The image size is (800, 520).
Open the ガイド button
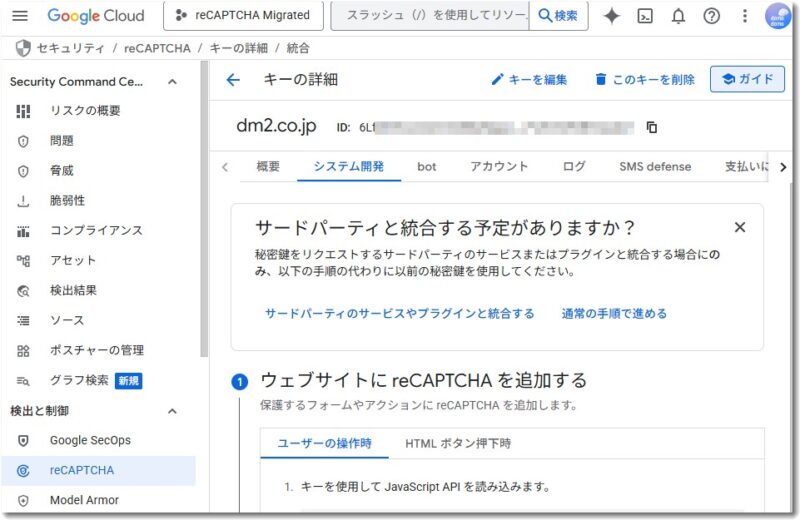(747, 79)
